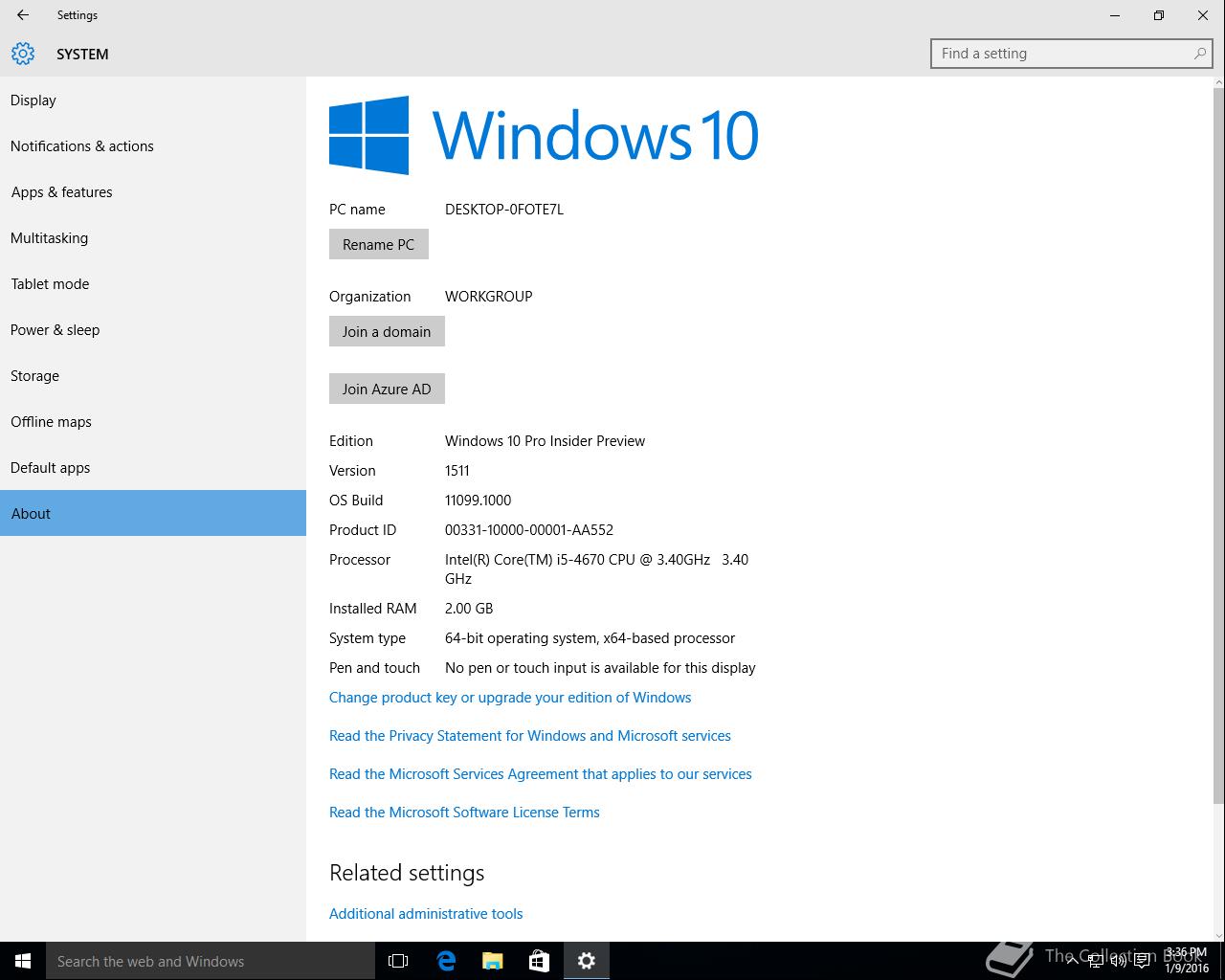The height and width of the screenshot is (980, 1225).
Task: Click the System gear icon
Action: click(x=23, y=54)
